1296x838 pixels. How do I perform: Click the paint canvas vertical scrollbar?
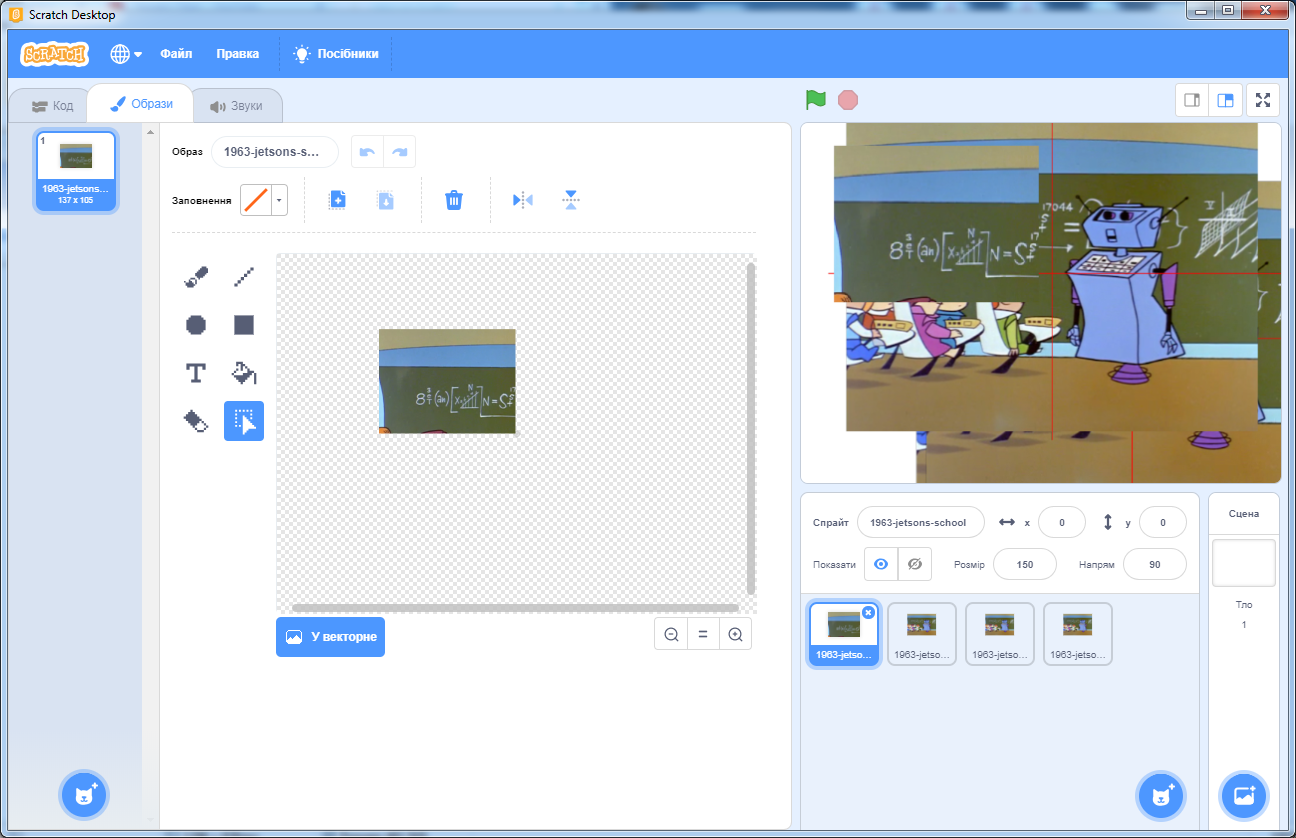pyautogui.click(x=751, y=429)
